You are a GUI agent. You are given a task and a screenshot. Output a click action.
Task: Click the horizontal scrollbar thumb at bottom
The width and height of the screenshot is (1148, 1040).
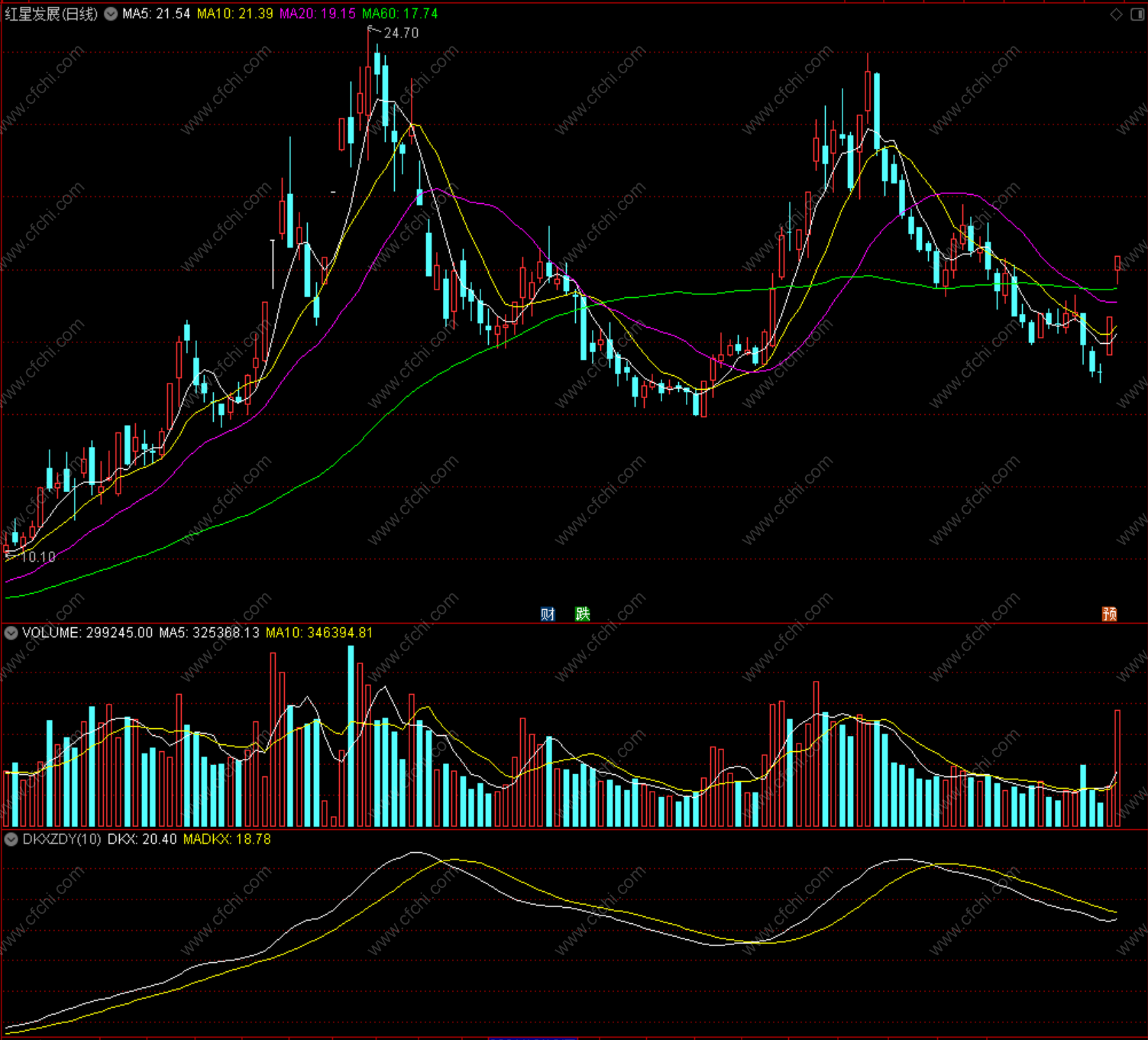point(532,1038)
